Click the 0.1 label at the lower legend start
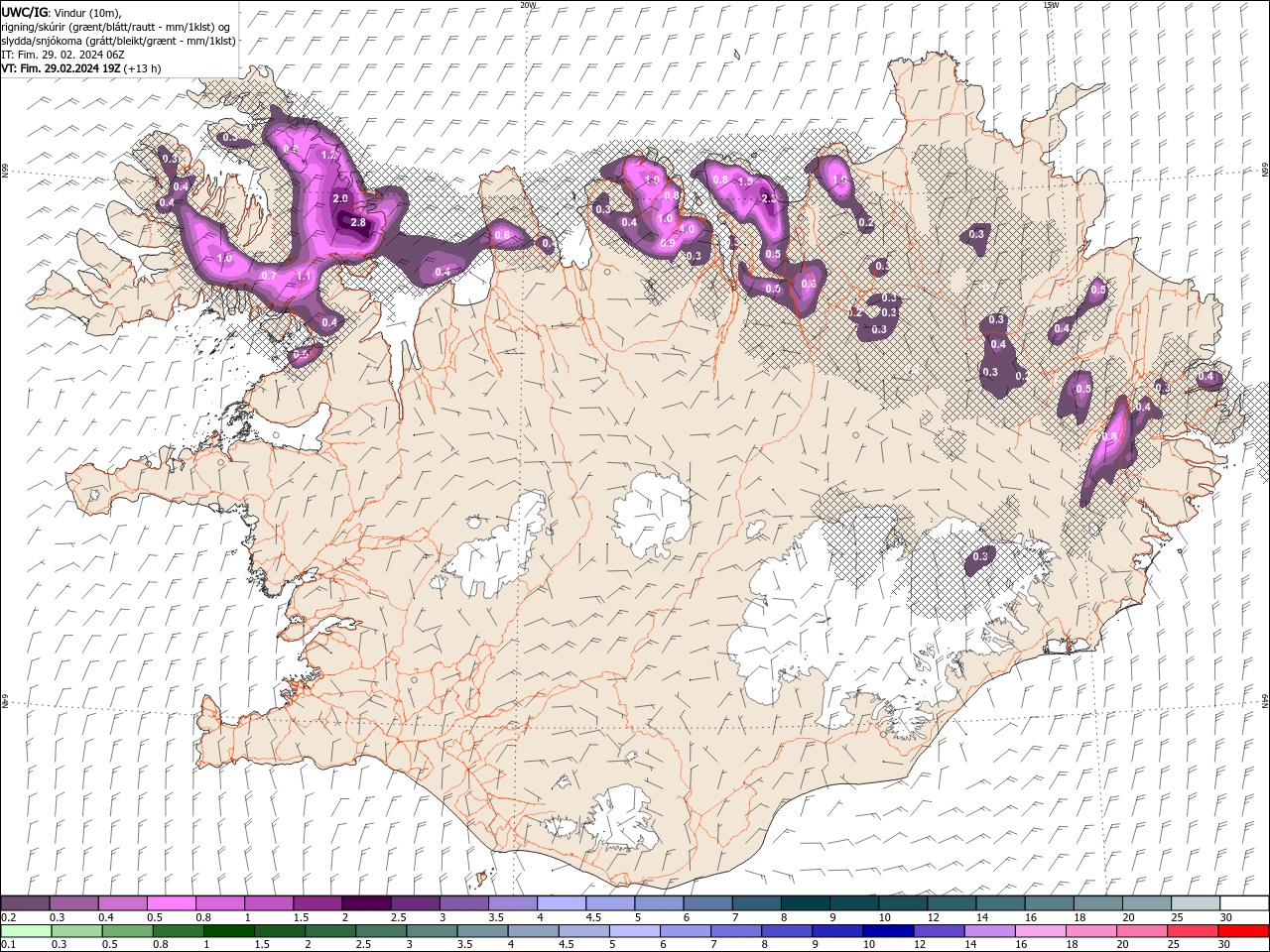The image size is (1270, 952). click(x=7, y=945)
